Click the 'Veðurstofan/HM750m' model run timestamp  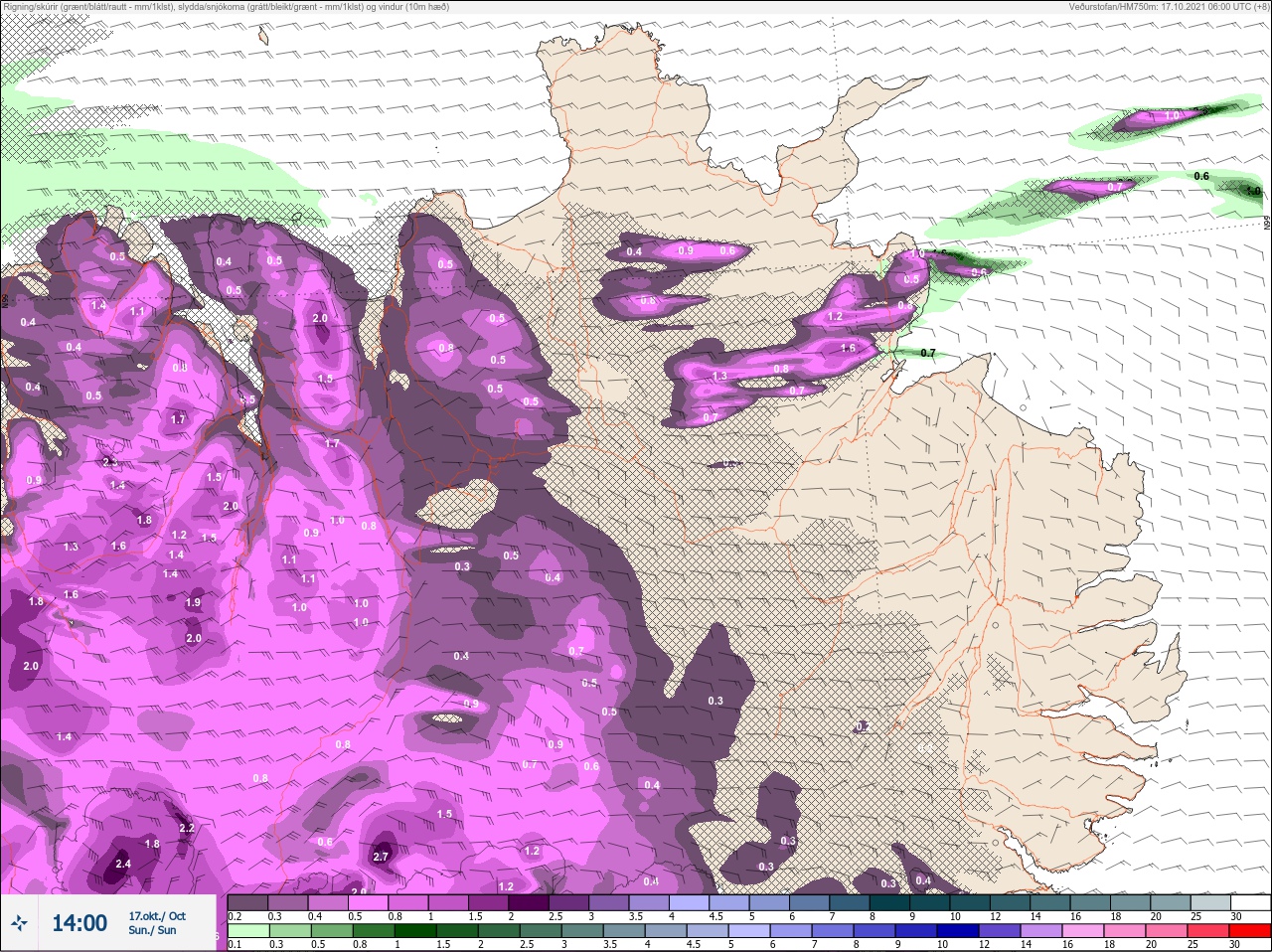(1170, 7)
